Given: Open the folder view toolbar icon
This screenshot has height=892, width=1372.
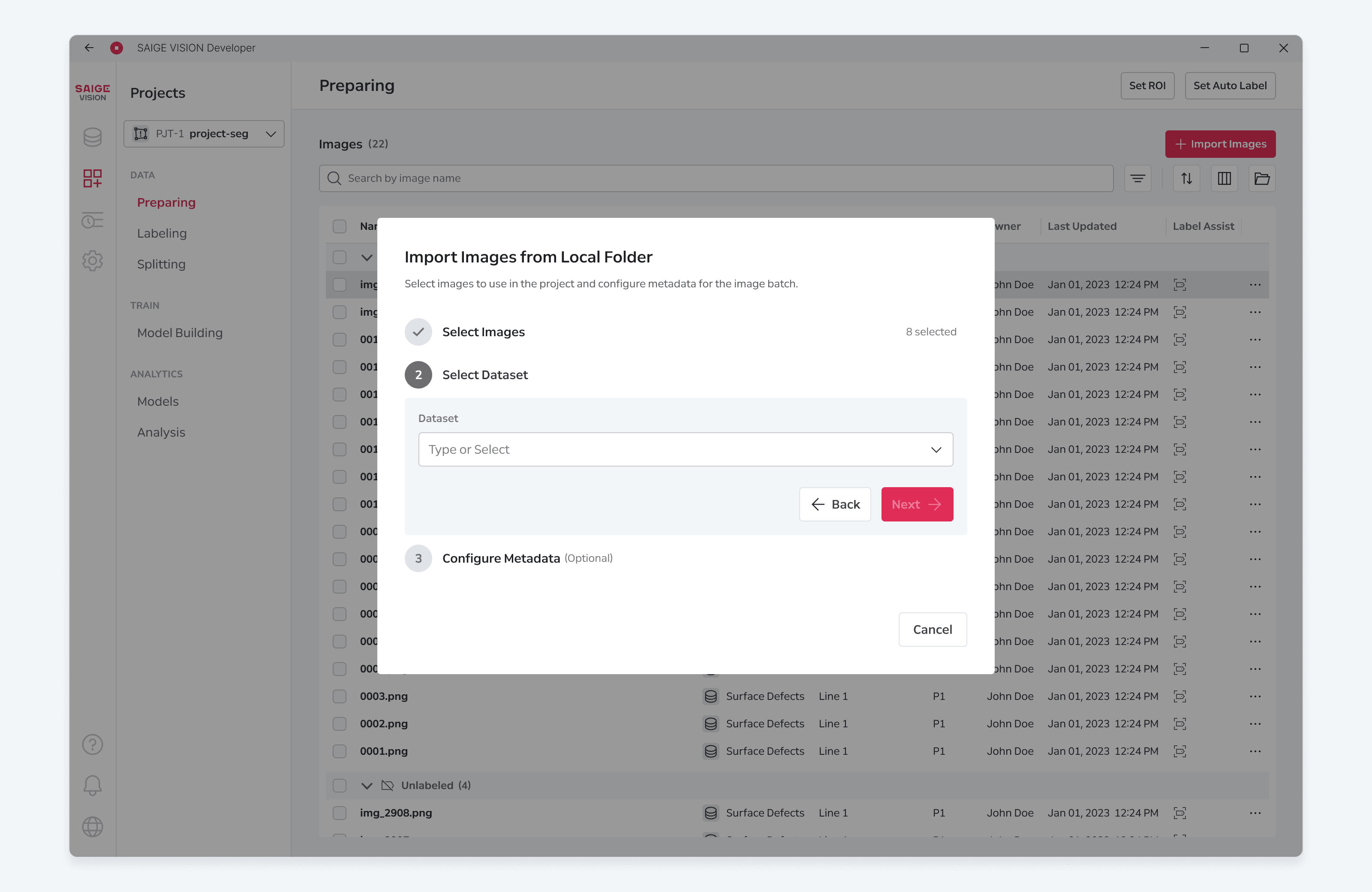Looking at the screenshot, I should (x=1262, y=179).
